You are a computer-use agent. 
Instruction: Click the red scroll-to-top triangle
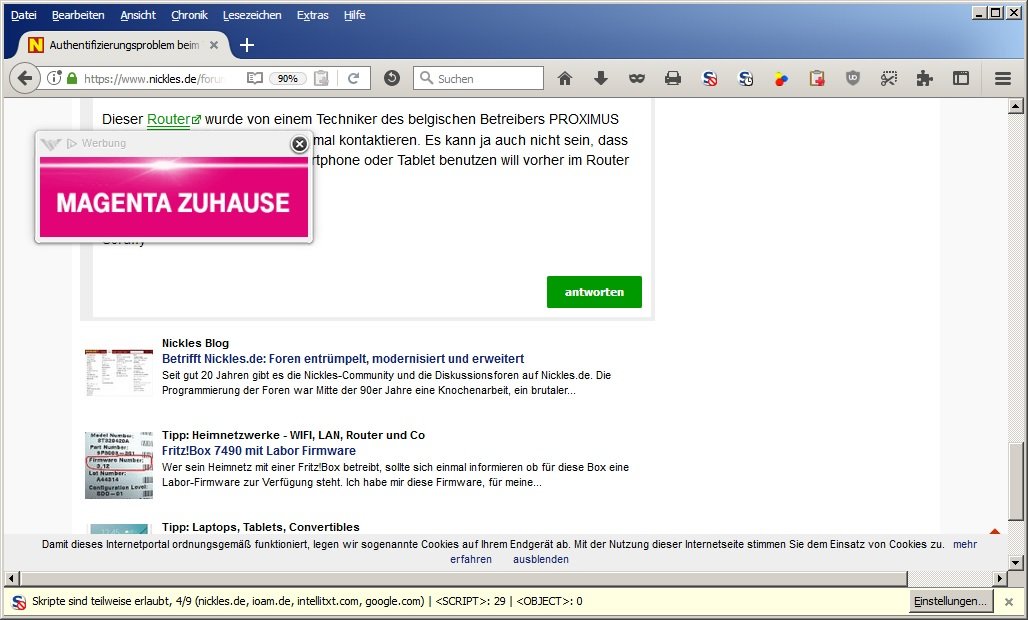995,531
